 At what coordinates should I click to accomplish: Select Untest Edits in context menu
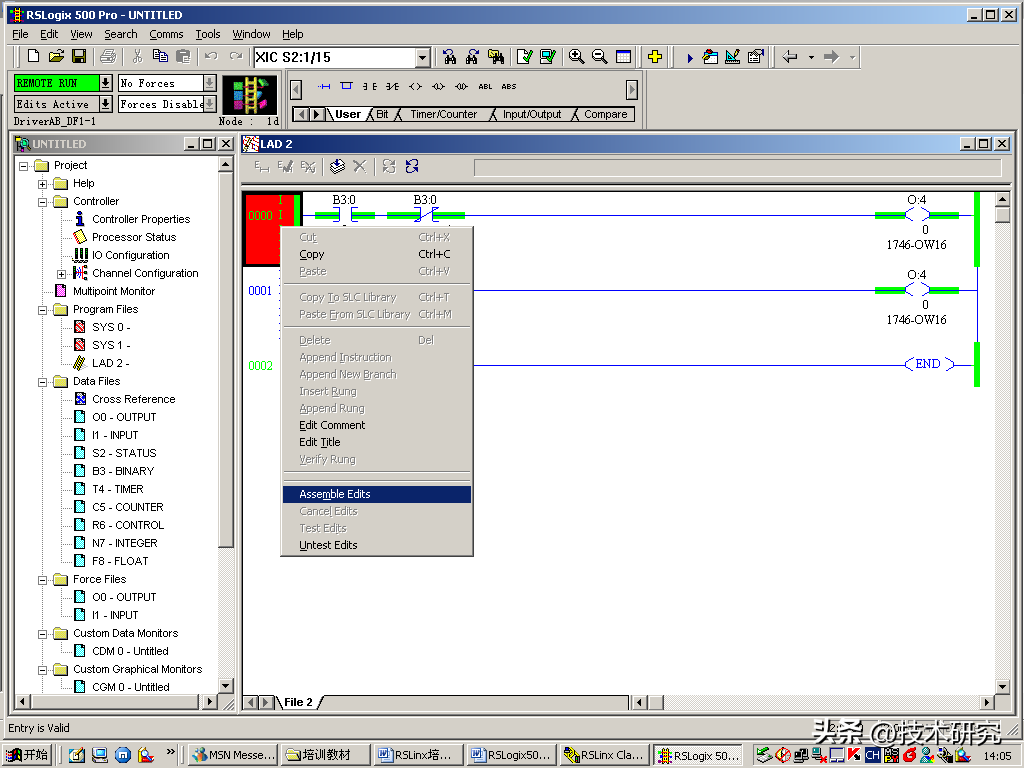[x=328, y=545]
